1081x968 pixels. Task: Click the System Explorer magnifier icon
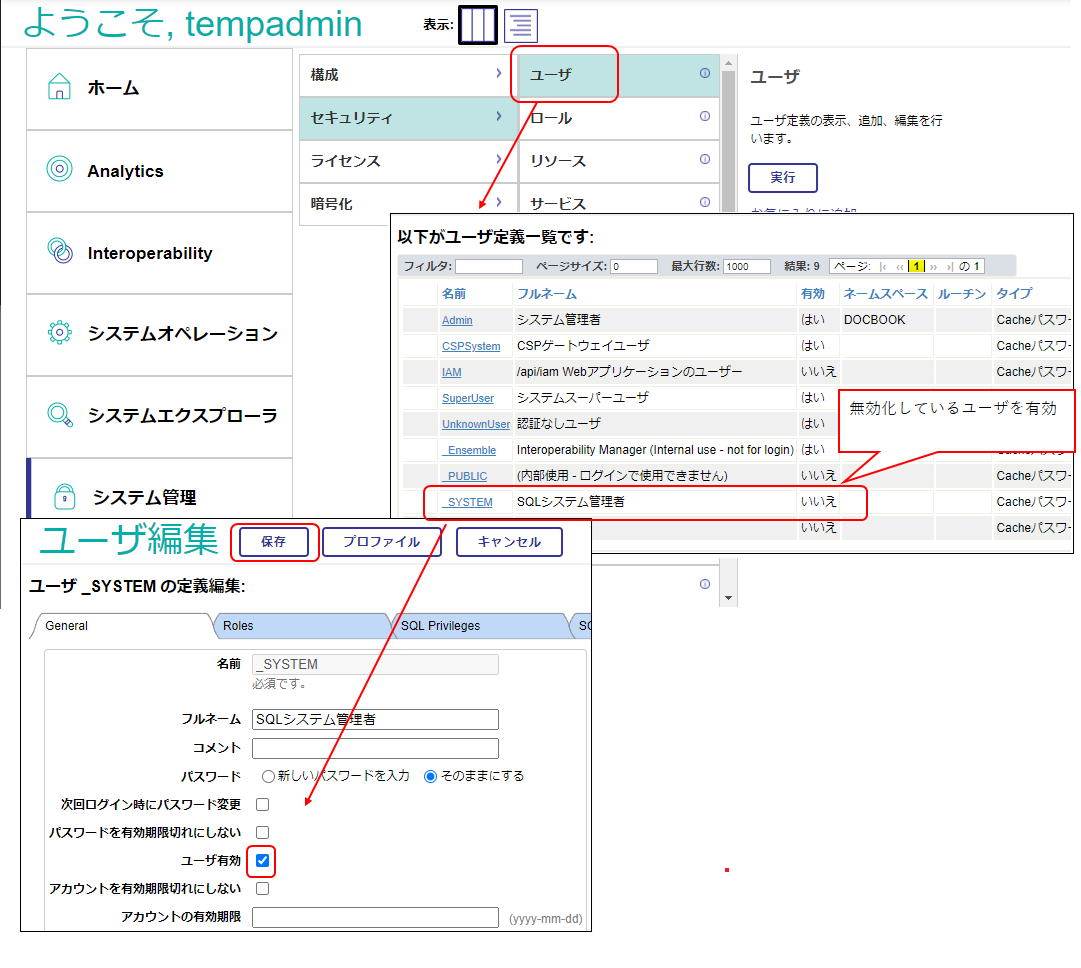(60, 415)
